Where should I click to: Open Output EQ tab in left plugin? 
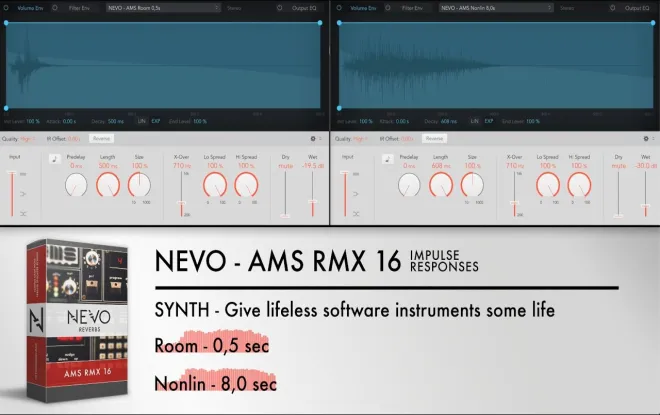click(x=304, y=8)
